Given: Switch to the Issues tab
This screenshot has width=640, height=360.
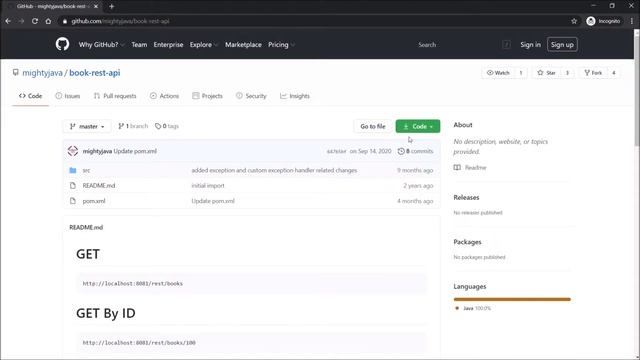Looking at the screenshot, I should 68,96.
